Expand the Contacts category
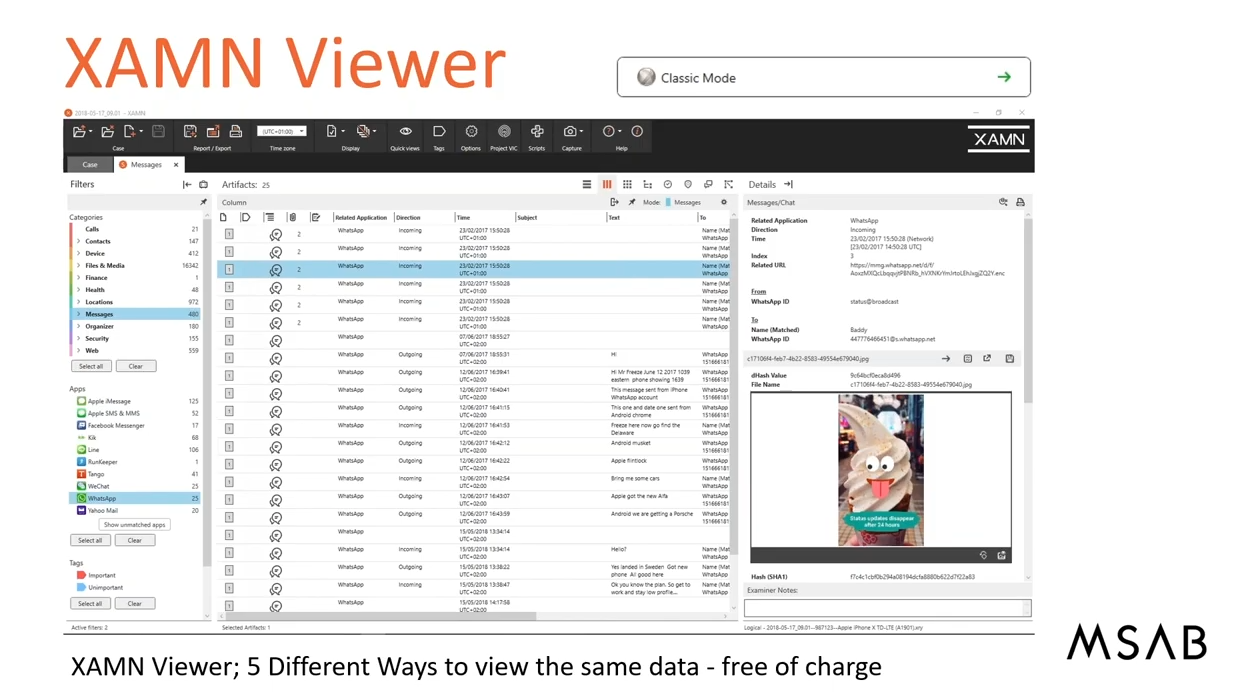 pyautogui.click(x=79, y=242)
